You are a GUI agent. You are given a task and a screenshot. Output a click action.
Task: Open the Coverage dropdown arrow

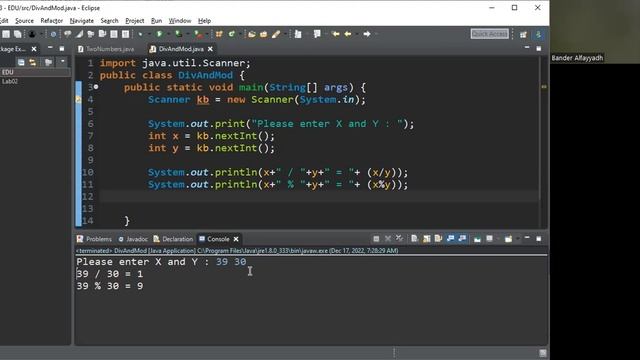[187, 34]
